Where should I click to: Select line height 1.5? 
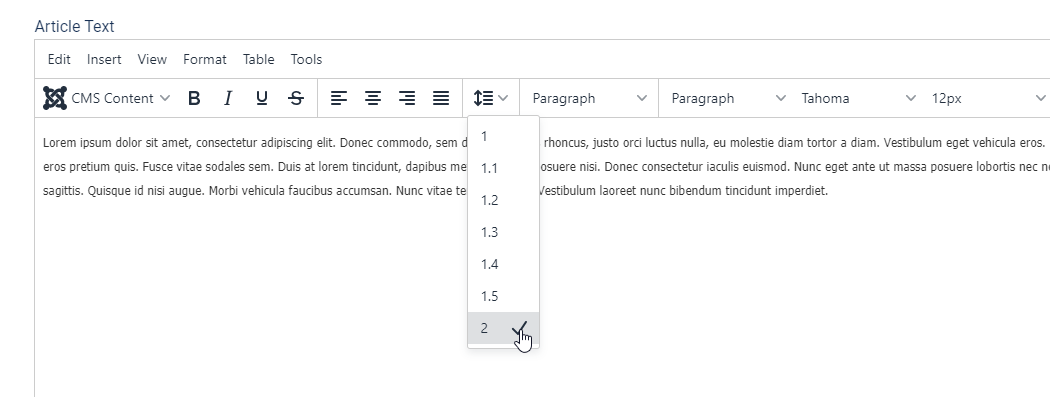[504, 296]
